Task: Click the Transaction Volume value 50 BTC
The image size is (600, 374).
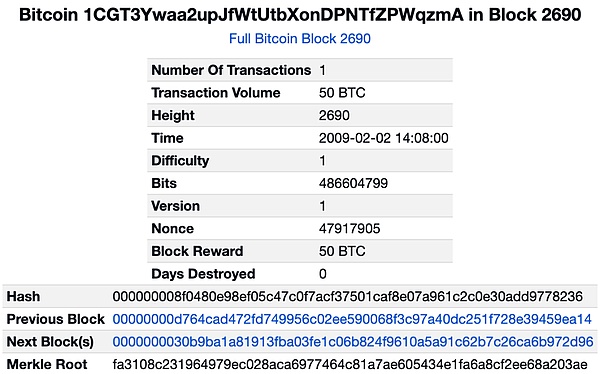Action: (x=342, y=93)
